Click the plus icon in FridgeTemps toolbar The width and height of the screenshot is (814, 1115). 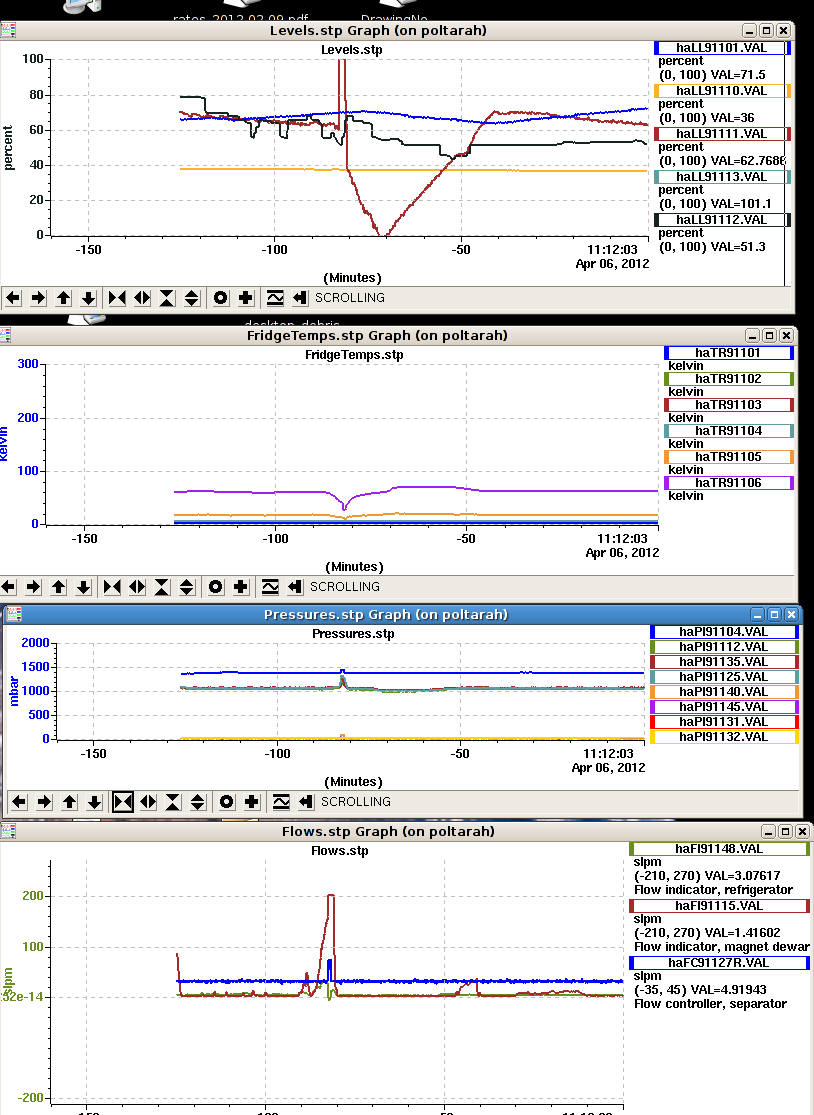click(241, 587)
